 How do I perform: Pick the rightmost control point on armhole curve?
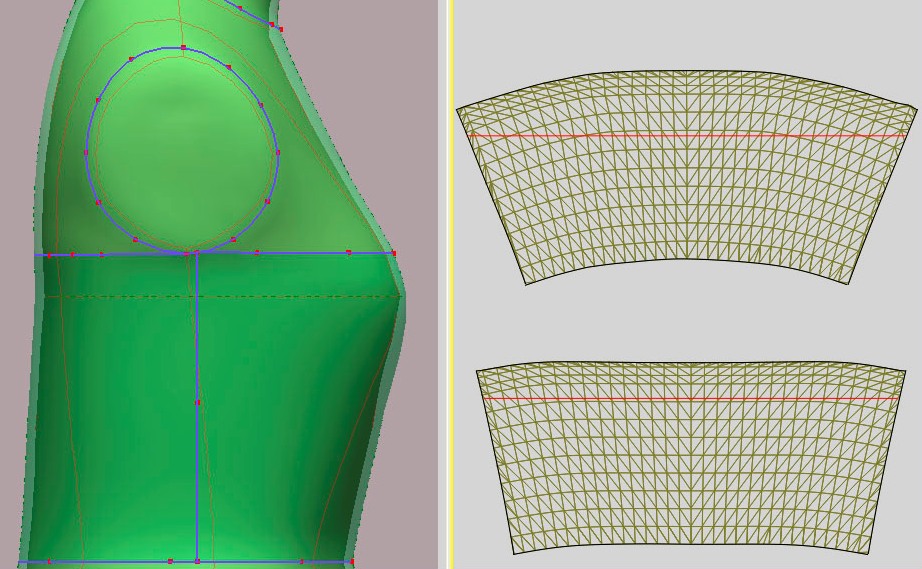(x=278, y=153)
